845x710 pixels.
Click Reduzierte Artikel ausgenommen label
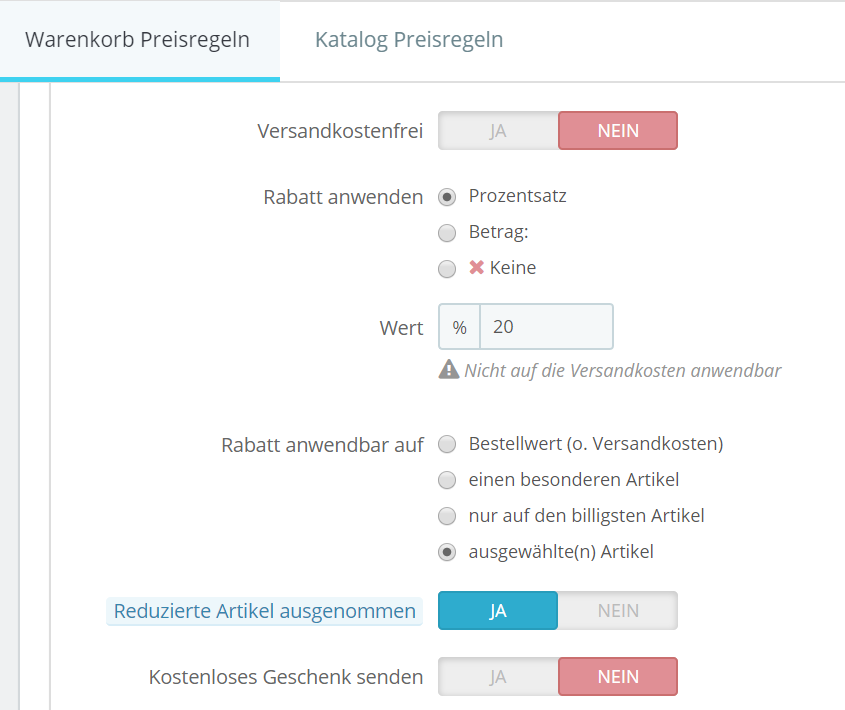point(264,611)
